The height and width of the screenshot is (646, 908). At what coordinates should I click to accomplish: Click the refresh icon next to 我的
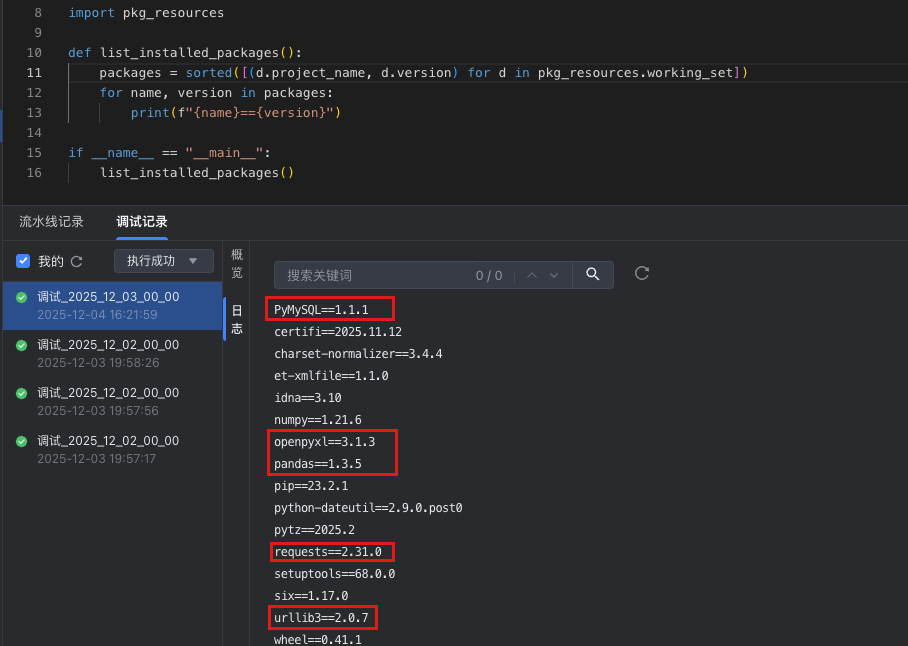click(77, 262)
